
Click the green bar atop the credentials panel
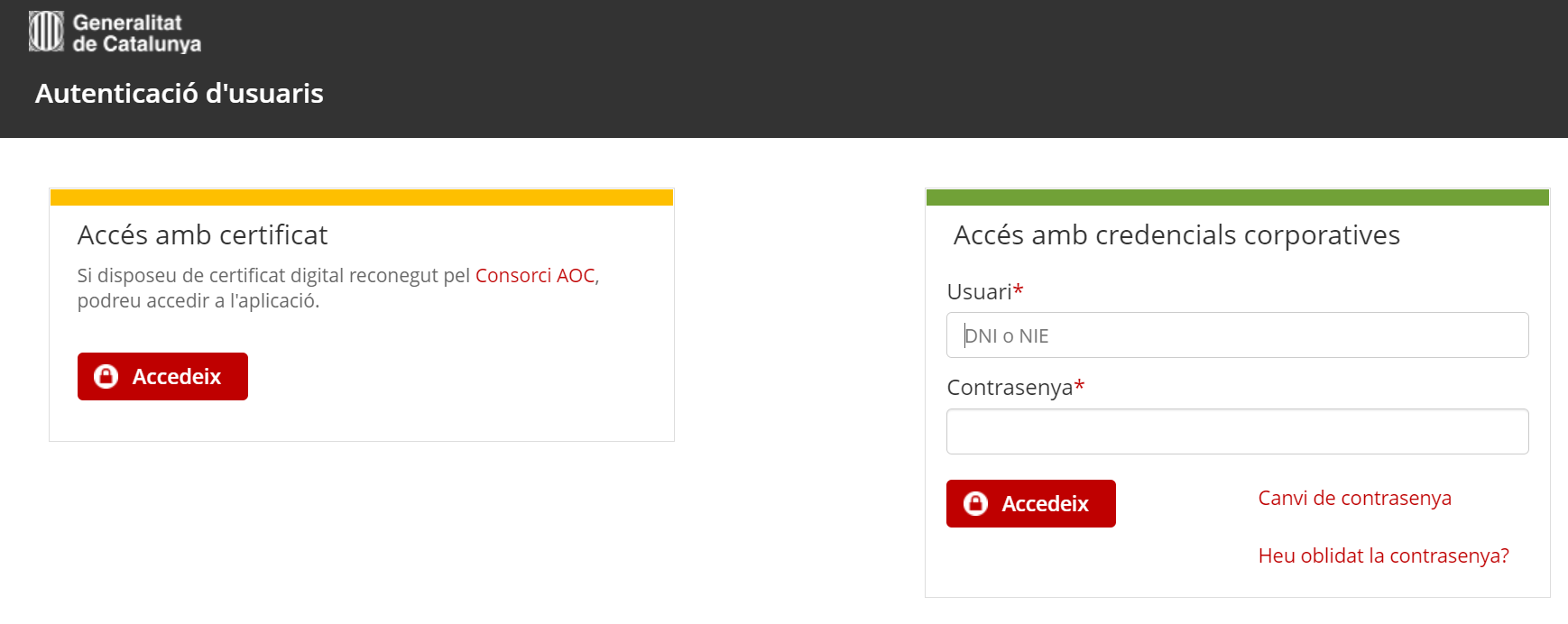(x=1237, y=197)
